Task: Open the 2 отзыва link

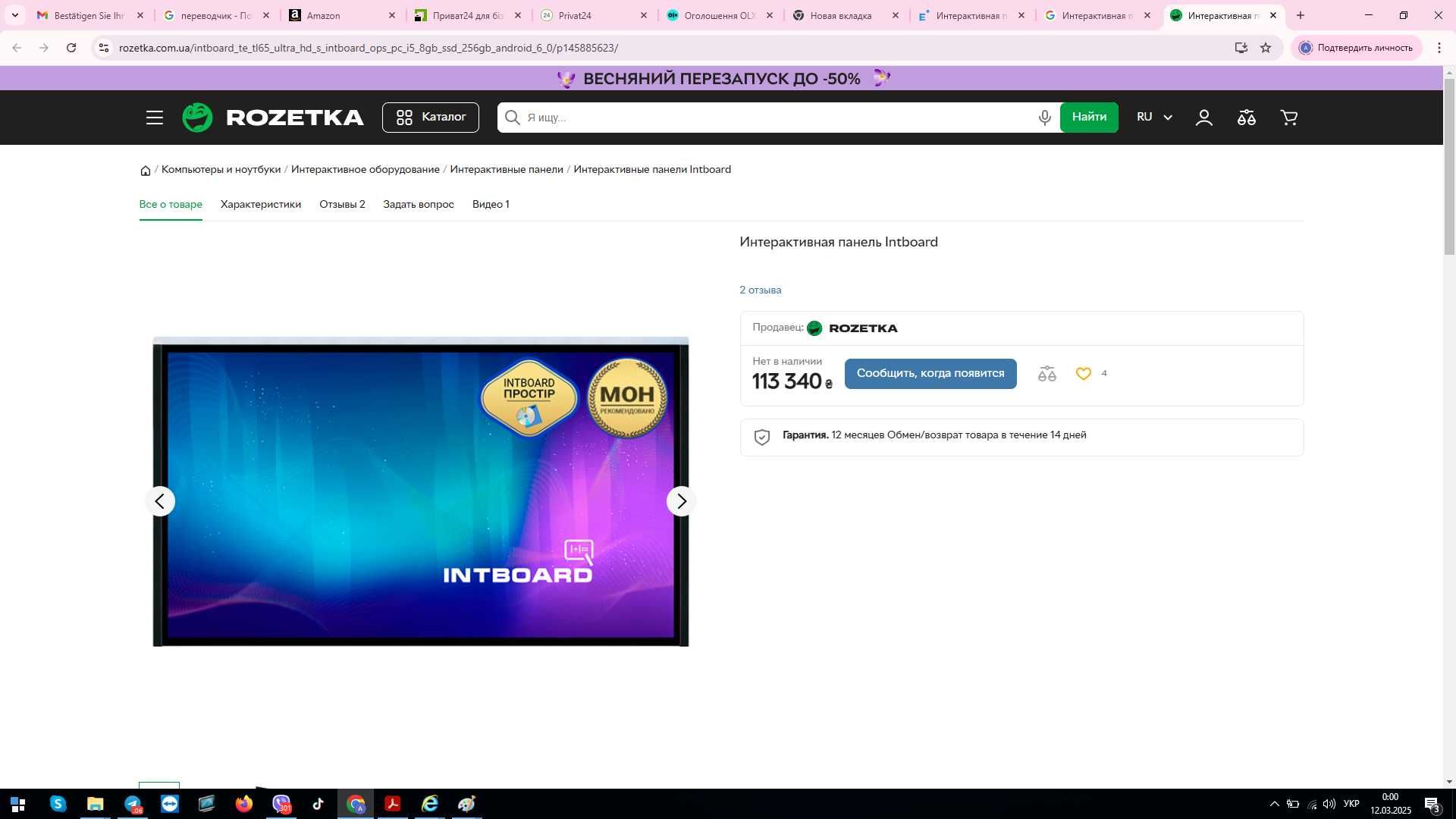Action: coord(760,290)
